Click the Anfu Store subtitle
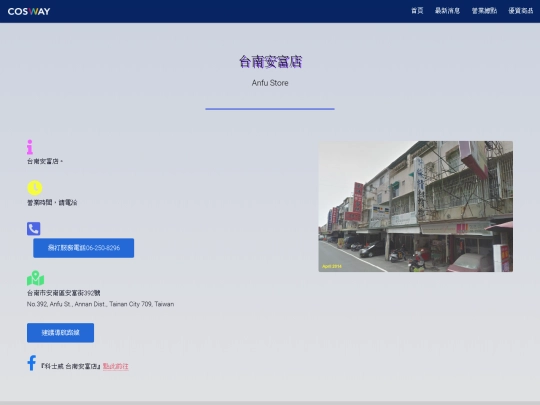 [x=270, y=83]
